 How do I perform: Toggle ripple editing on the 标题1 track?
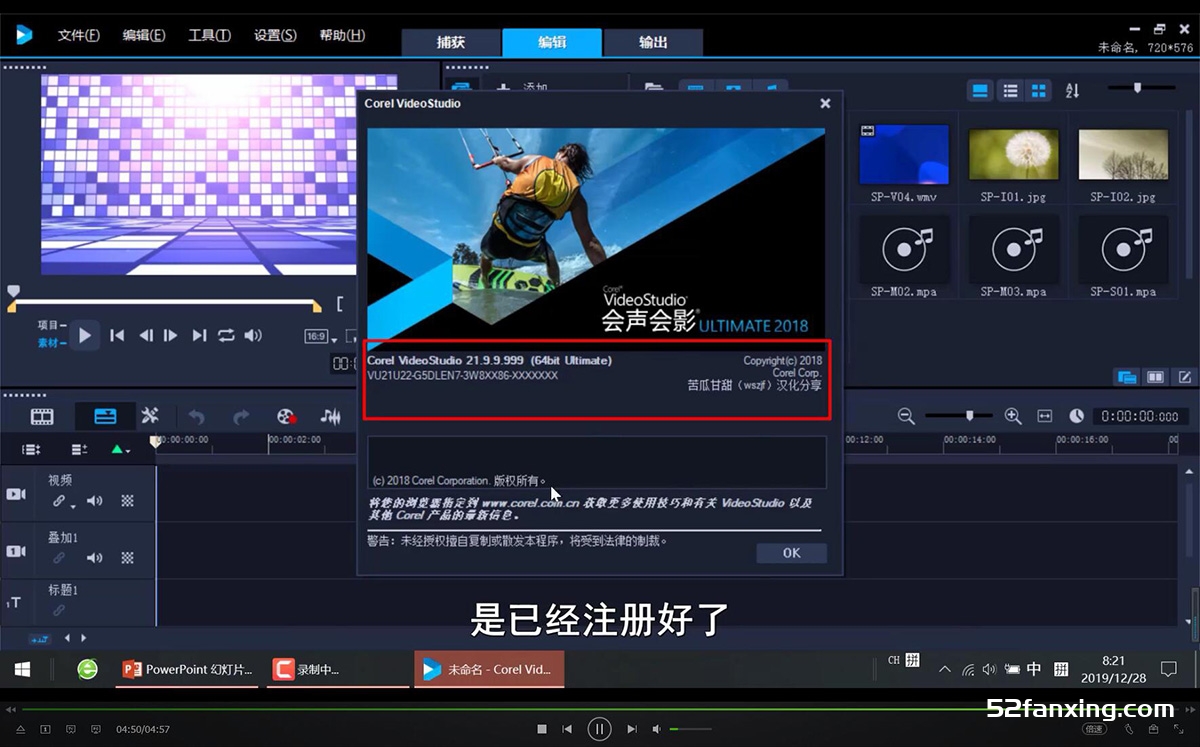(59, 610)
